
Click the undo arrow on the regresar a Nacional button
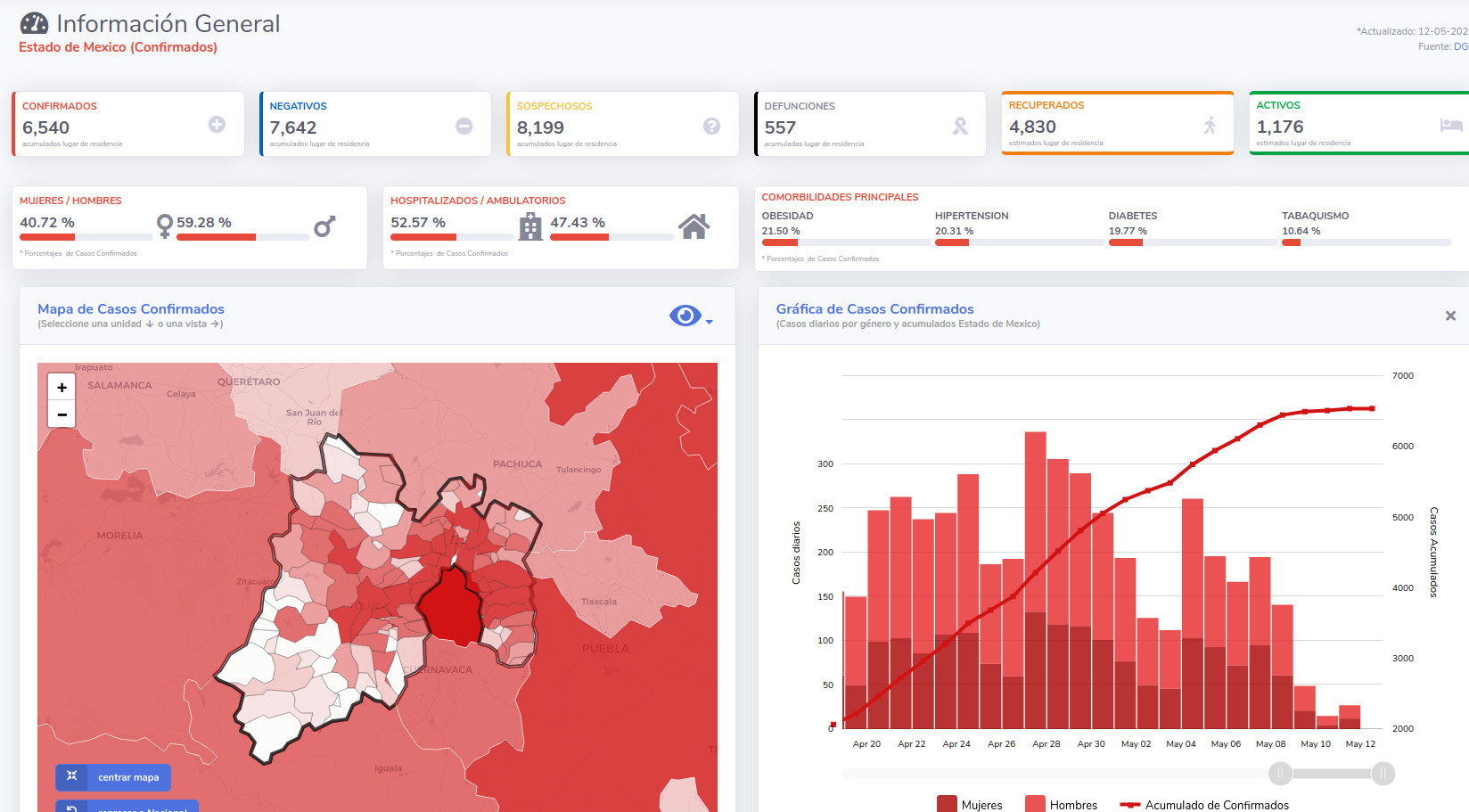pos(72,808)
